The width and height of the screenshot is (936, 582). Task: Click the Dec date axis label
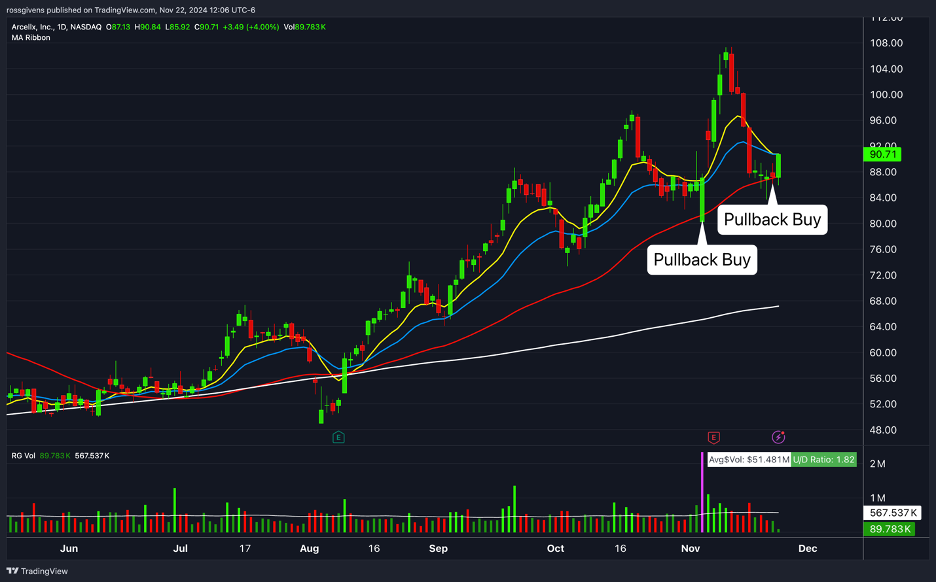[808, 548]
